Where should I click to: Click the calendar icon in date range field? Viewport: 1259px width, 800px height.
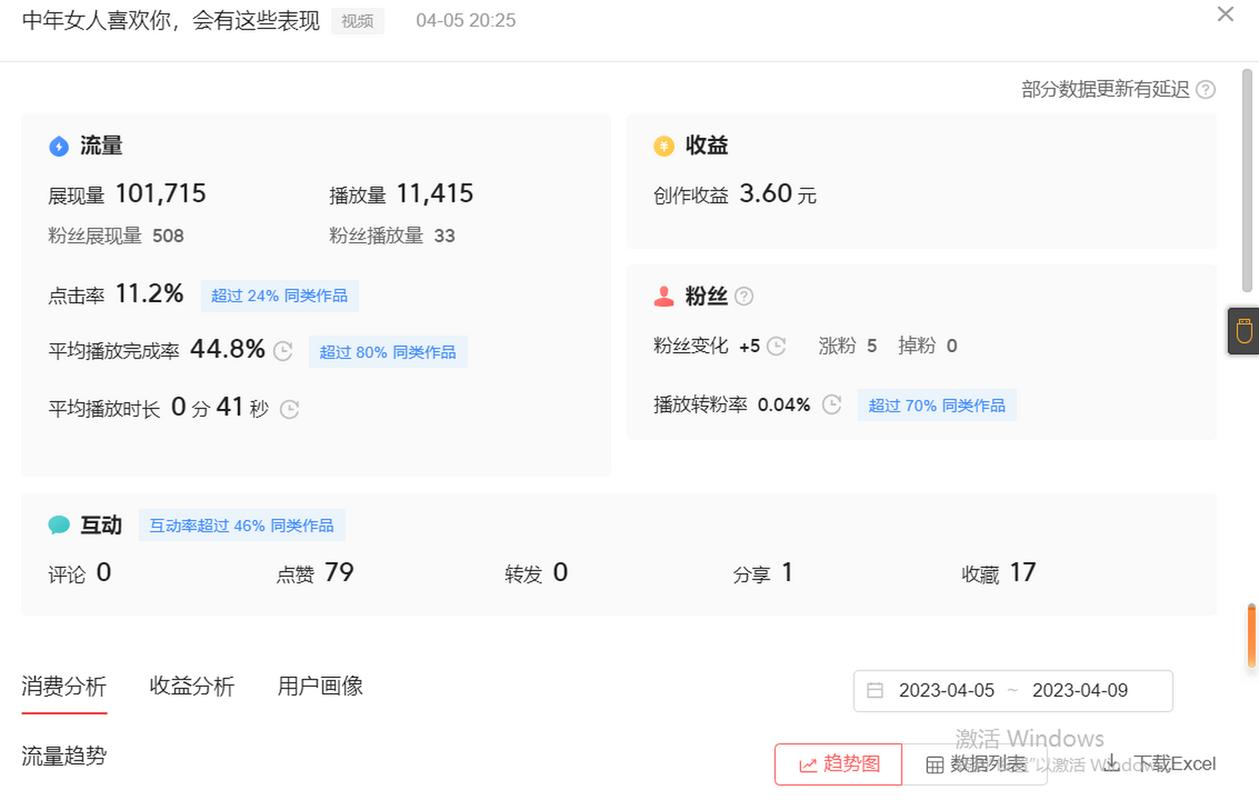pyautogui.click(x=875, y=690)
